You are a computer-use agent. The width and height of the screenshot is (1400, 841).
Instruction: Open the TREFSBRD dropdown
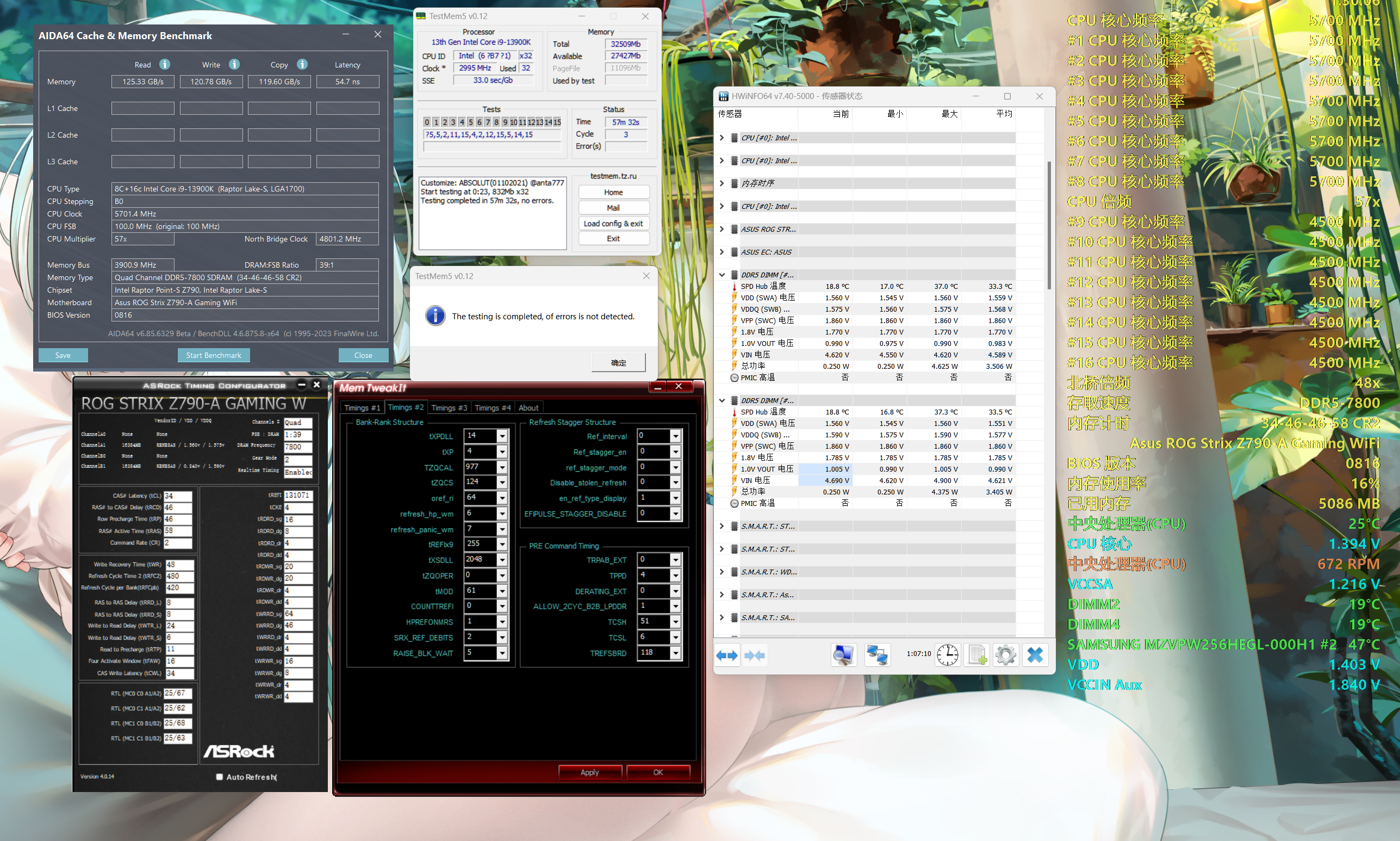(675, 653)
